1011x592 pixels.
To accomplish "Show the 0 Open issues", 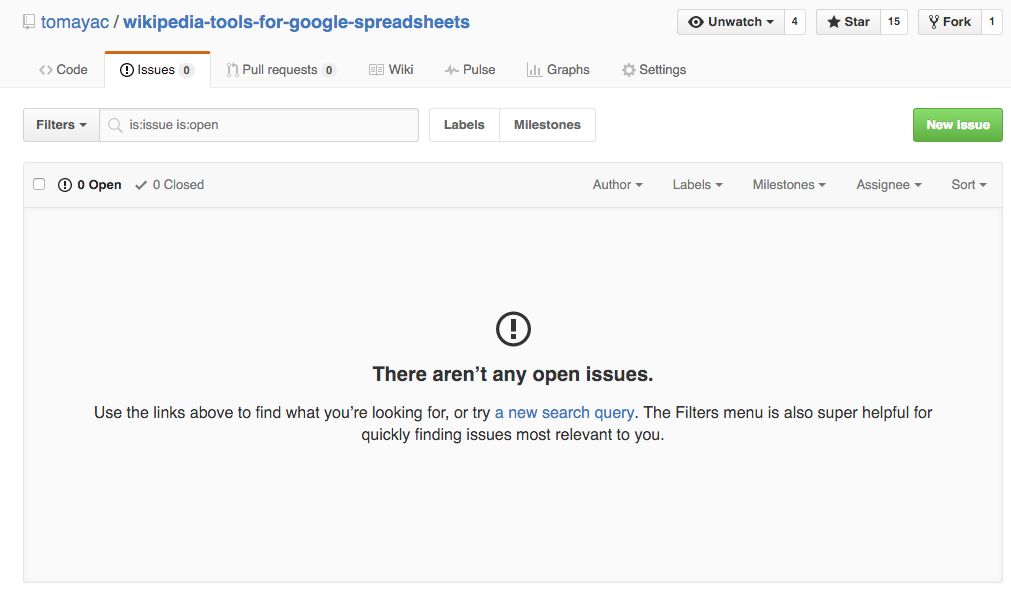I will [90, 185].
